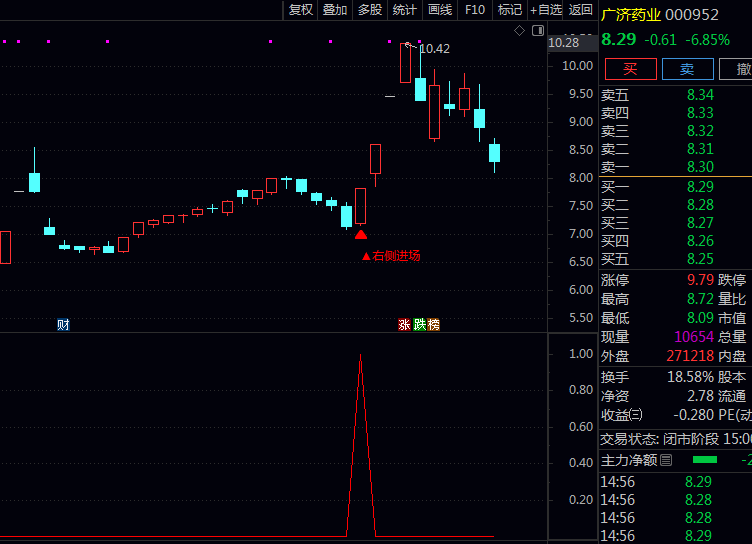The width and height of the screenshot is (752, 544).
Task: Open the 叠加 toolbar item
Action: [x=335, y=10]
